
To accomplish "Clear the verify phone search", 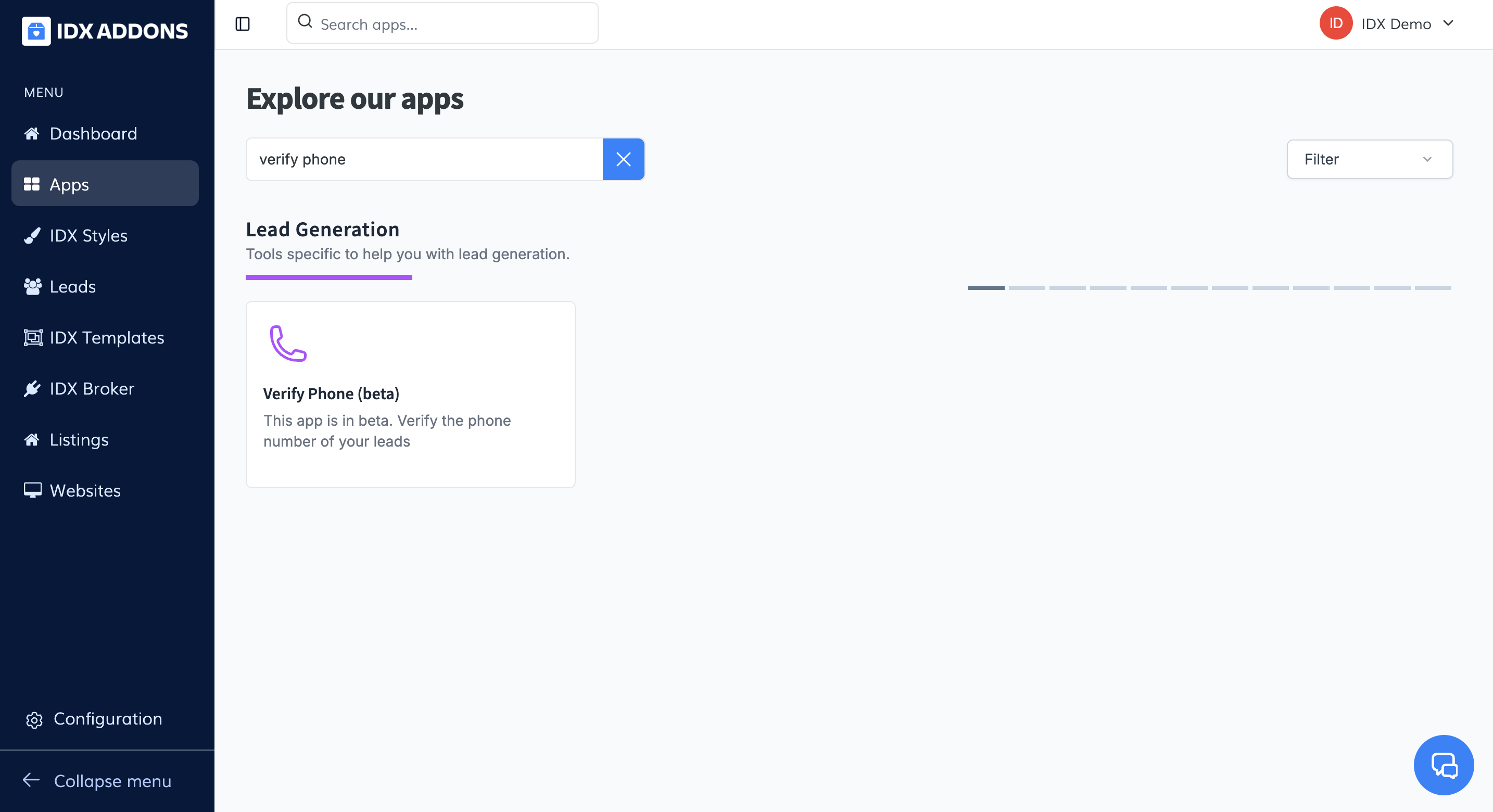I will pos(623,159).
